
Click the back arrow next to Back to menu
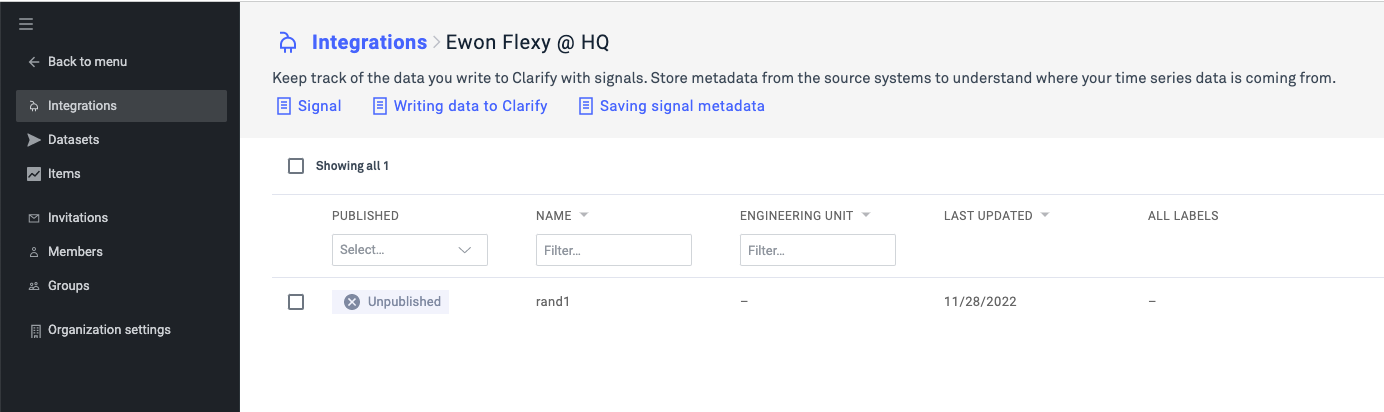[34, 62]
